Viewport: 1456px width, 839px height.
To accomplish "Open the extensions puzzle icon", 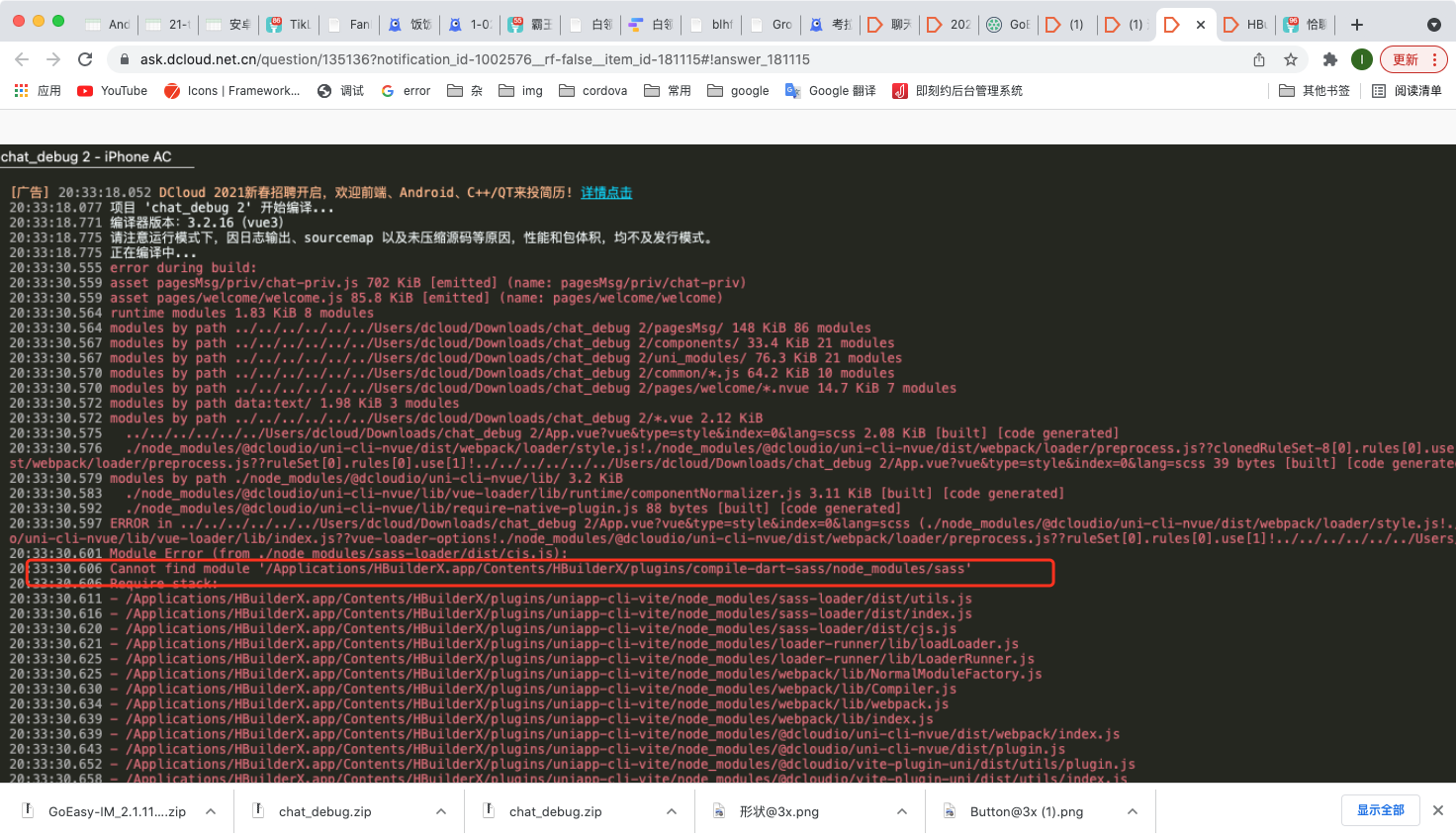I will 1330,59.
